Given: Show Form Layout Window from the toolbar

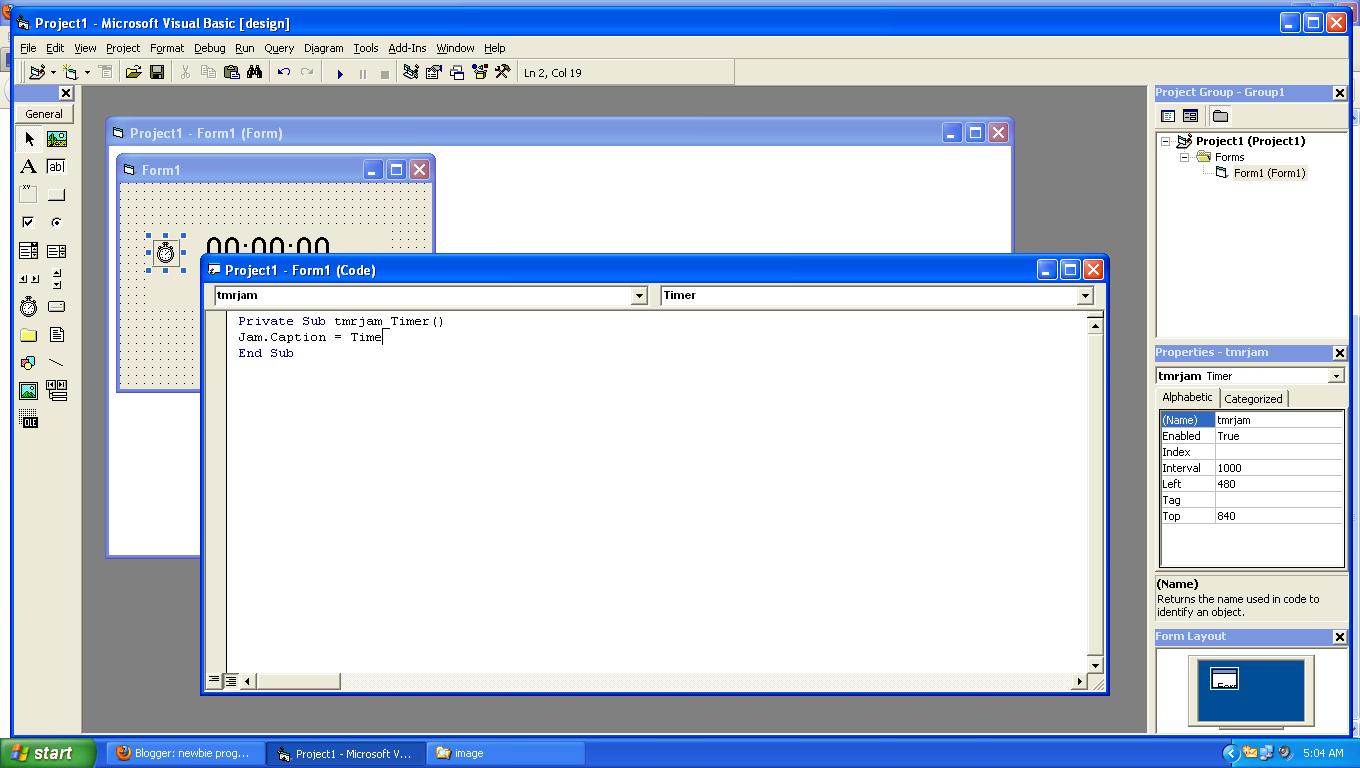Looking at the screenshot, I should coord(457,72).
